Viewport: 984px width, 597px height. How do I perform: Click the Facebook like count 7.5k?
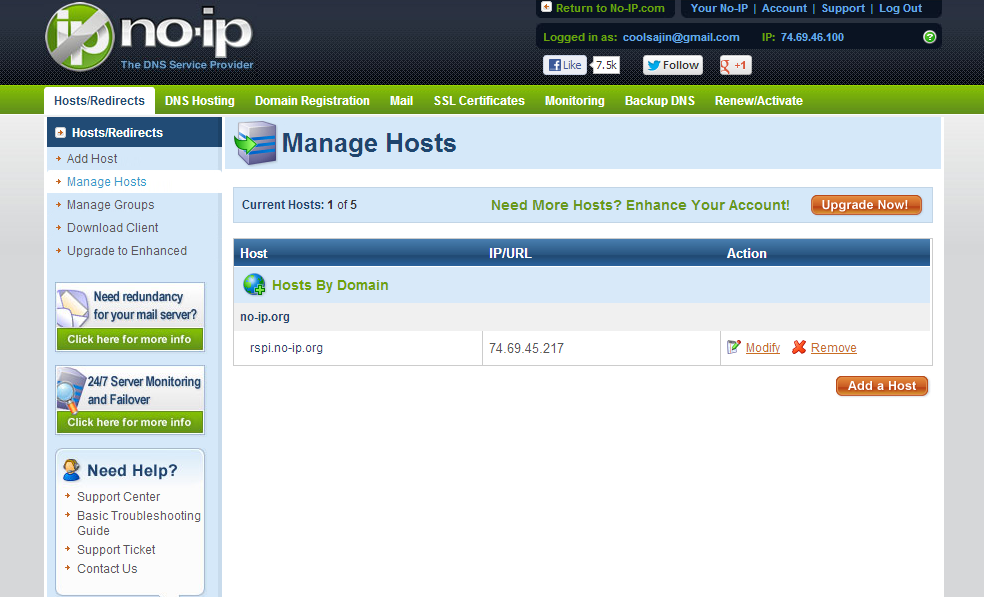(606, 65)
